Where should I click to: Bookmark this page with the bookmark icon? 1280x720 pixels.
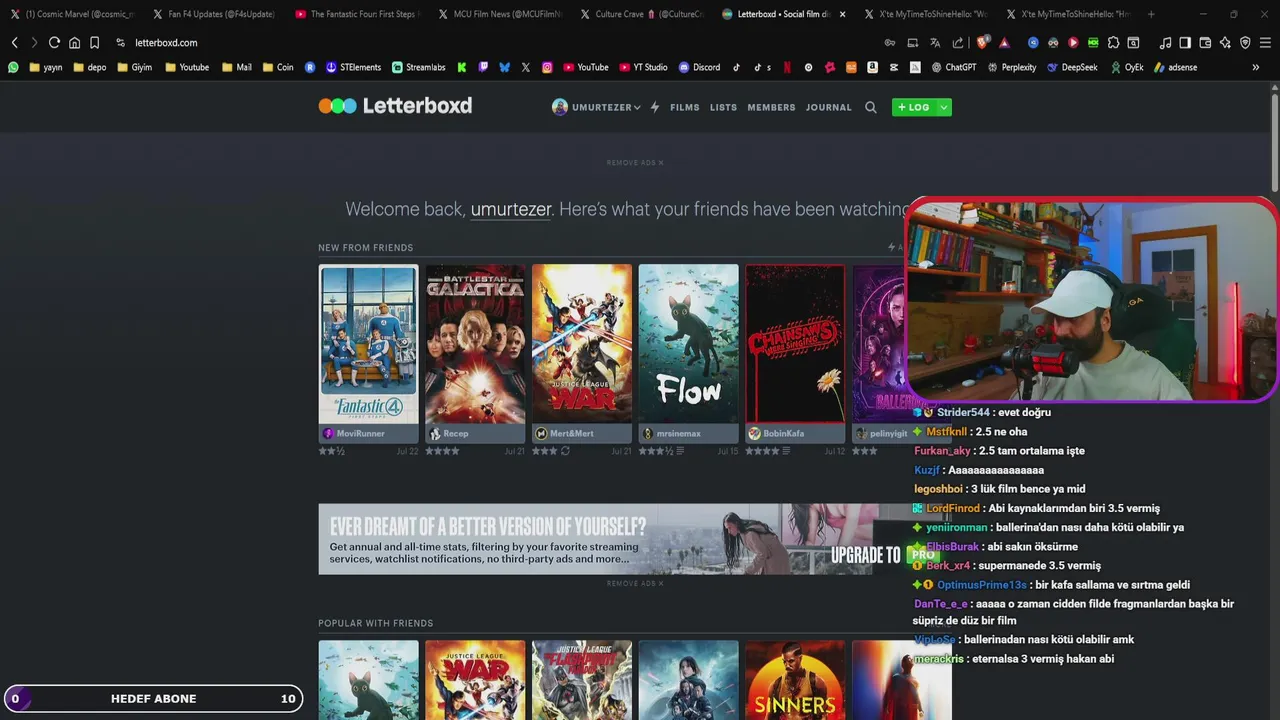[x=94, y=43]
